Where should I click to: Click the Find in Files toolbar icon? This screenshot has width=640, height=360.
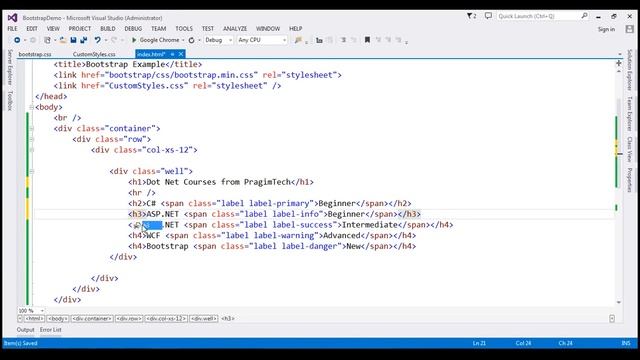[x=298, y=40]
